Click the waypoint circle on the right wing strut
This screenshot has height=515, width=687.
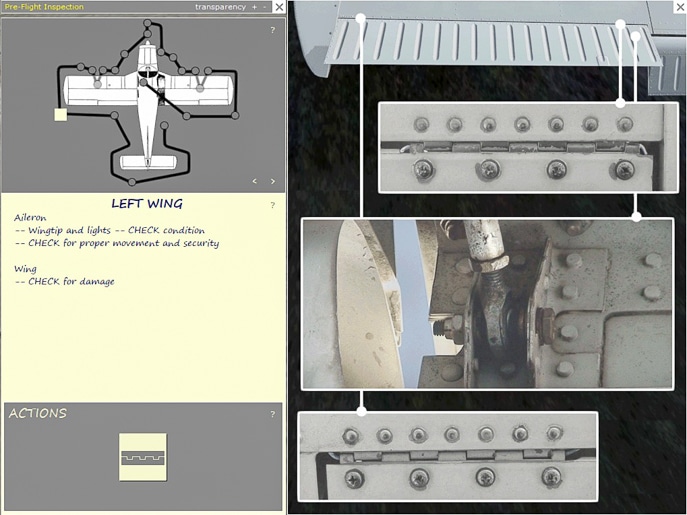(200, 87)
